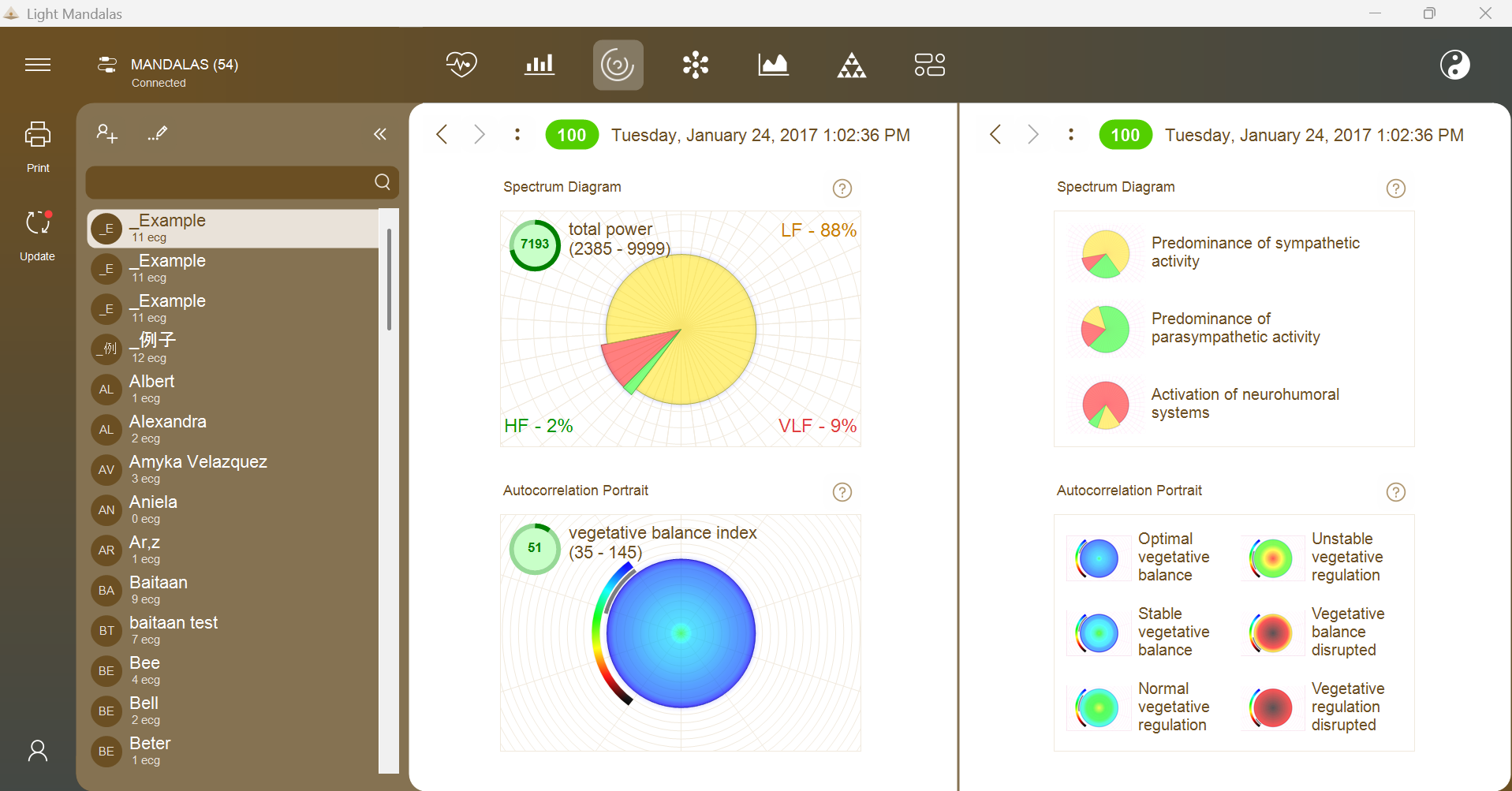Open the heart rate pulse view
This screenshot has width=1512, height=791.
(x=461, y=65)
